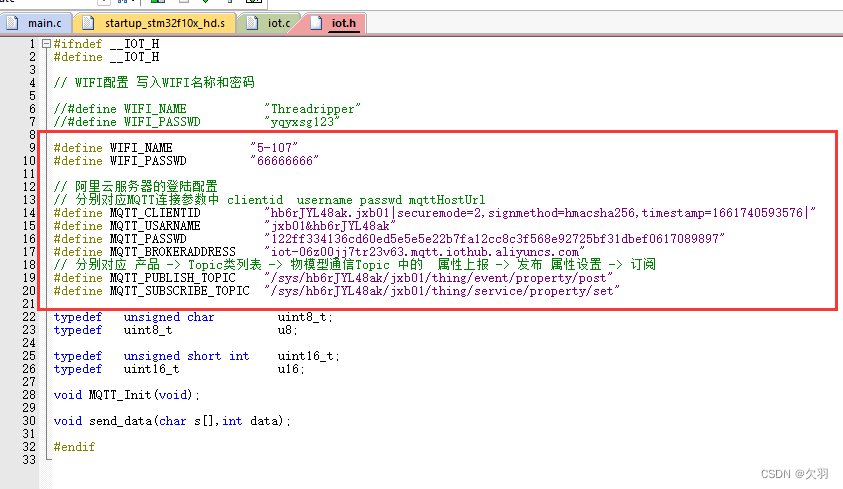The width and height of the screenshot is (843, 489).
Task: Click the MQTT_SUBSCRIBE_TOPIC property/set string
Action: click(x=442, y=291)
